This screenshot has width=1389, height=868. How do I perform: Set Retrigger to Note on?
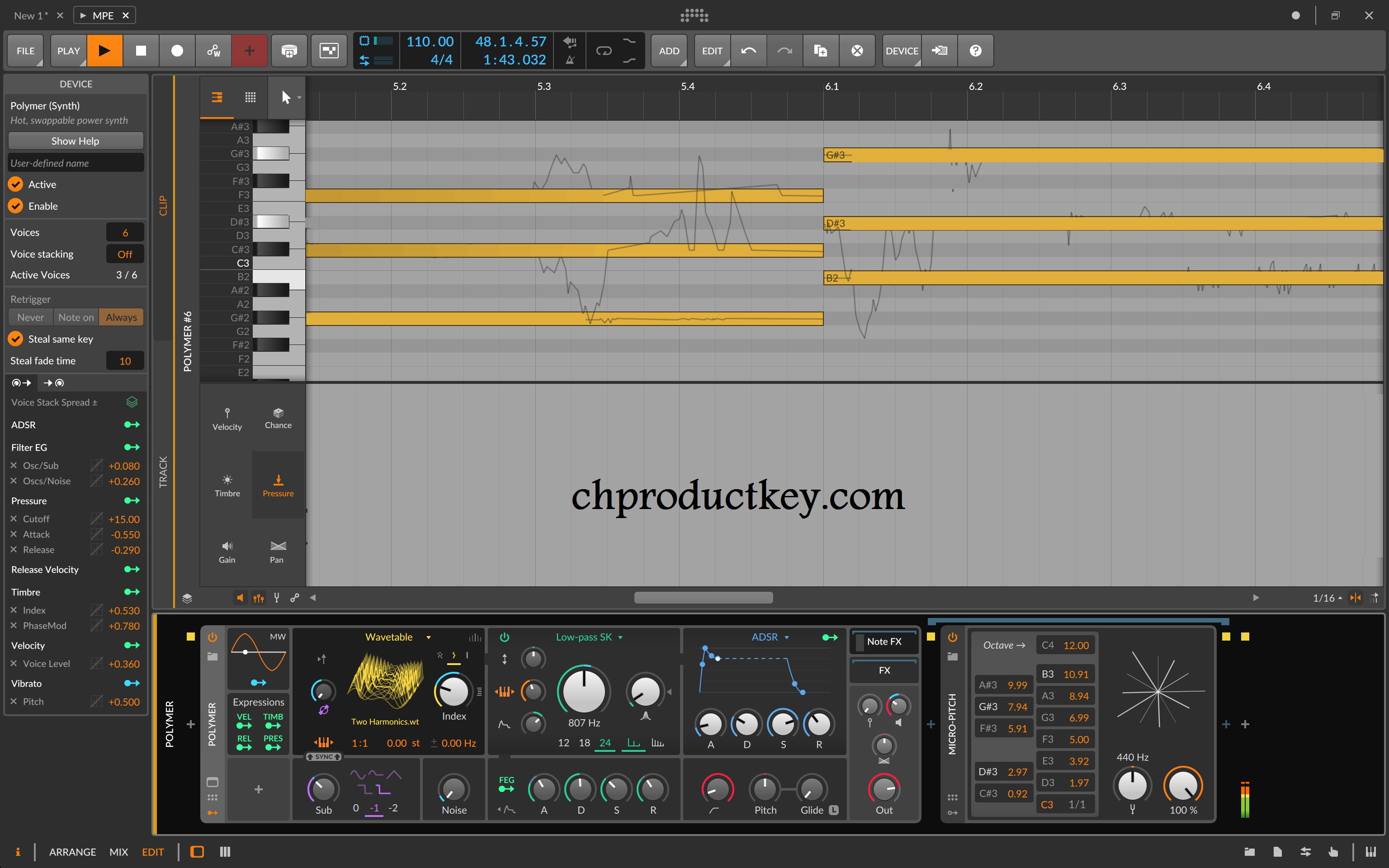[76, 317]
